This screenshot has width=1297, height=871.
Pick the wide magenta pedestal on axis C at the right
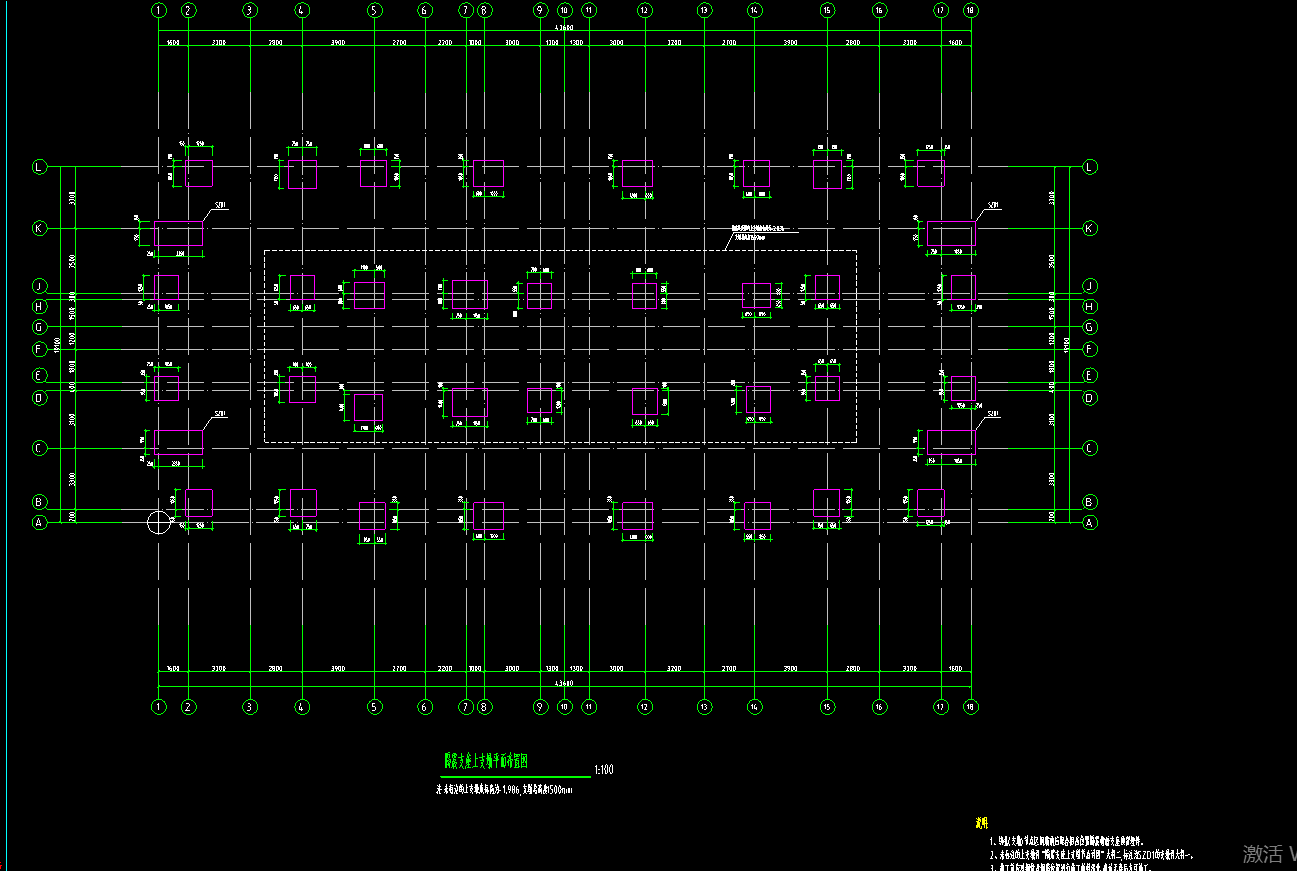point(951,442)
